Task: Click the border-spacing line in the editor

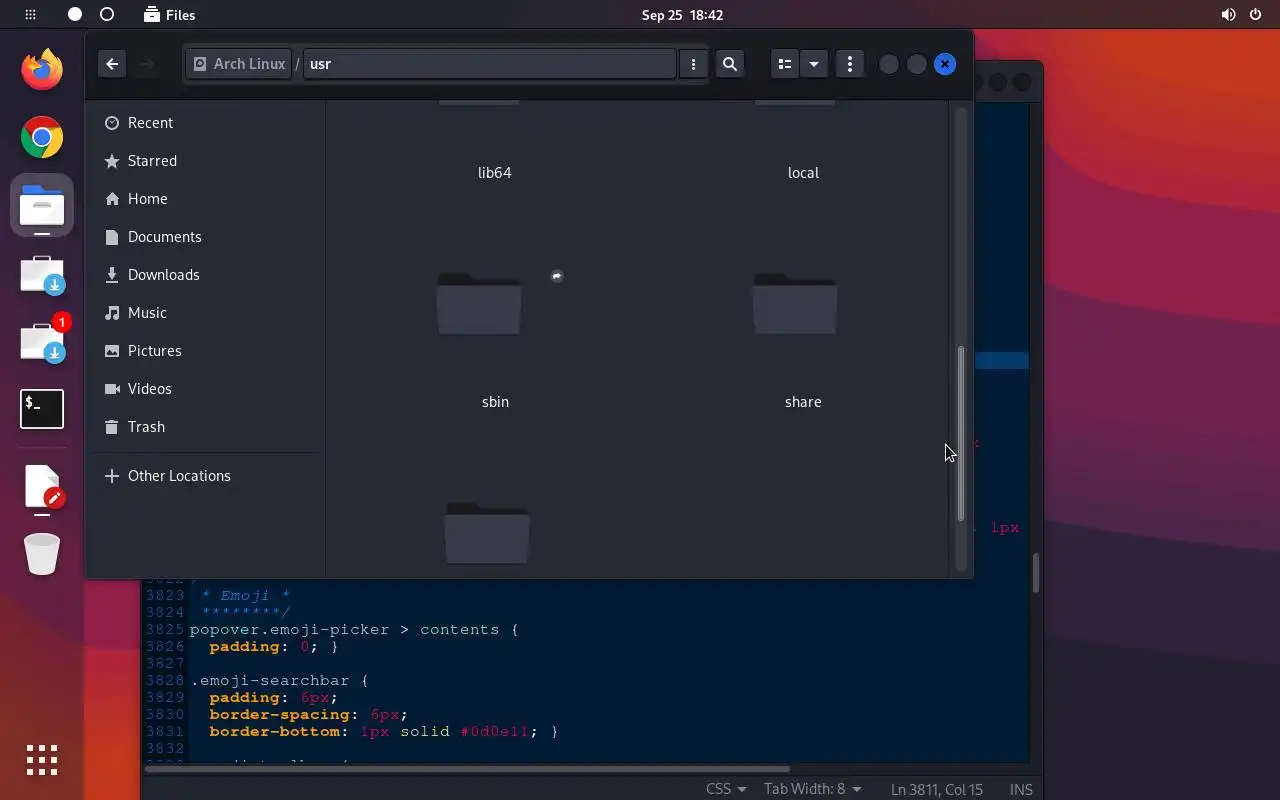Action: (x=308, y=715)
